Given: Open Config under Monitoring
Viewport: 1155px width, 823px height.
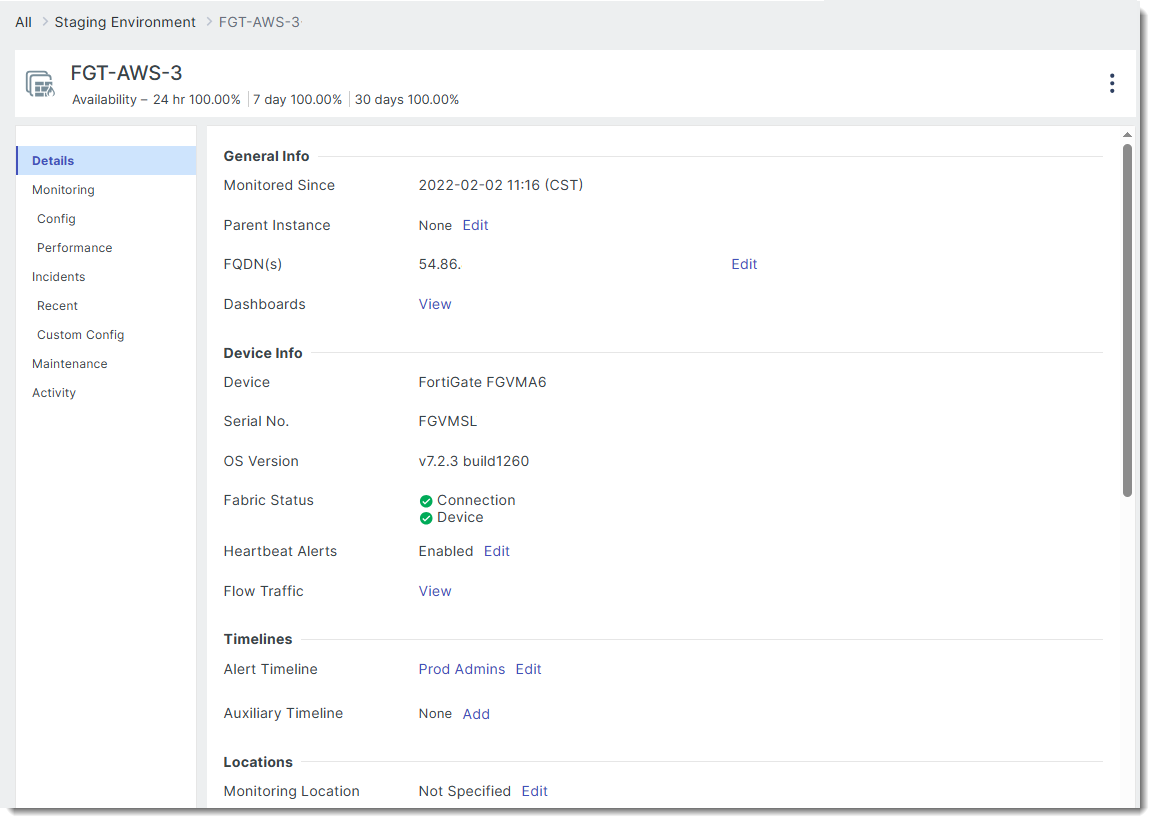Looking at the screenshot, I should coord(56,219).
